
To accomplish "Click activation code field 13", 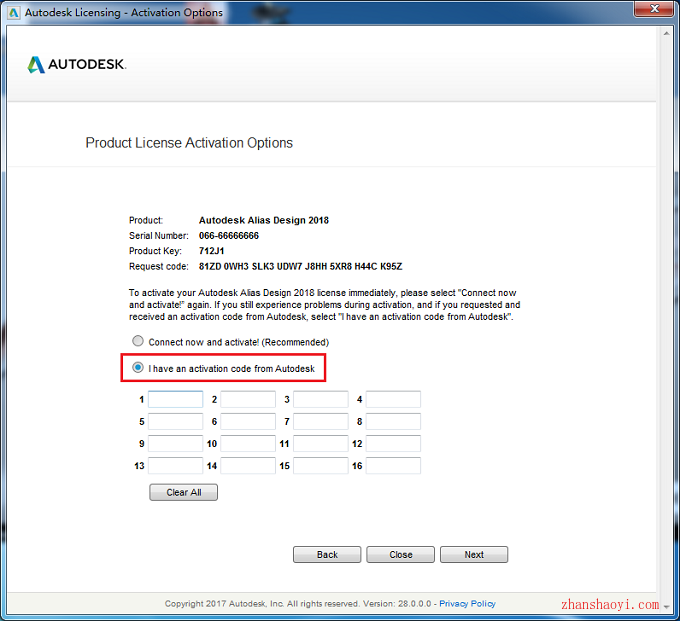I will tap(176, 466).
